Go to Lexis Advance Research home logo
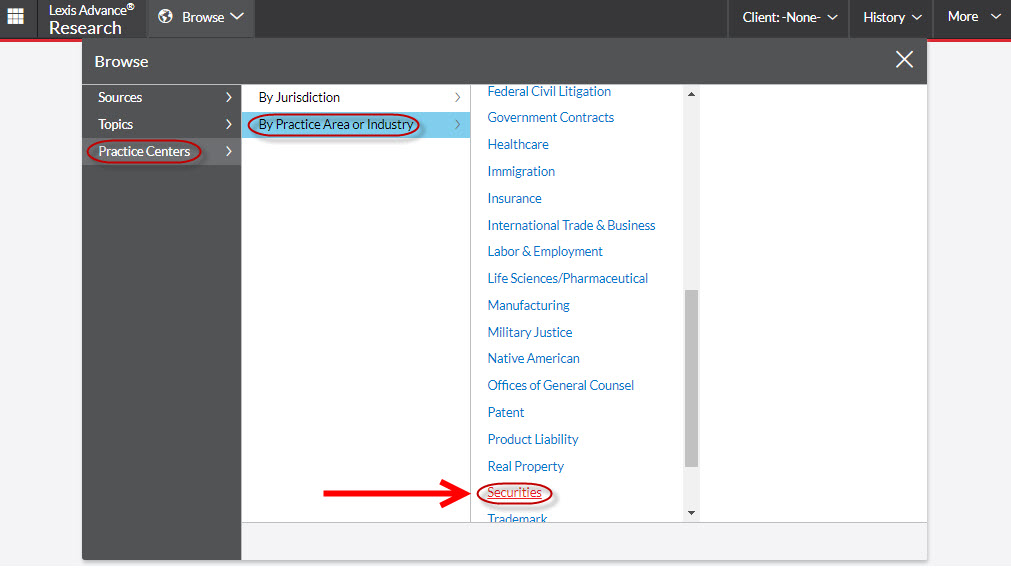1011x571 pixels. 92,19
